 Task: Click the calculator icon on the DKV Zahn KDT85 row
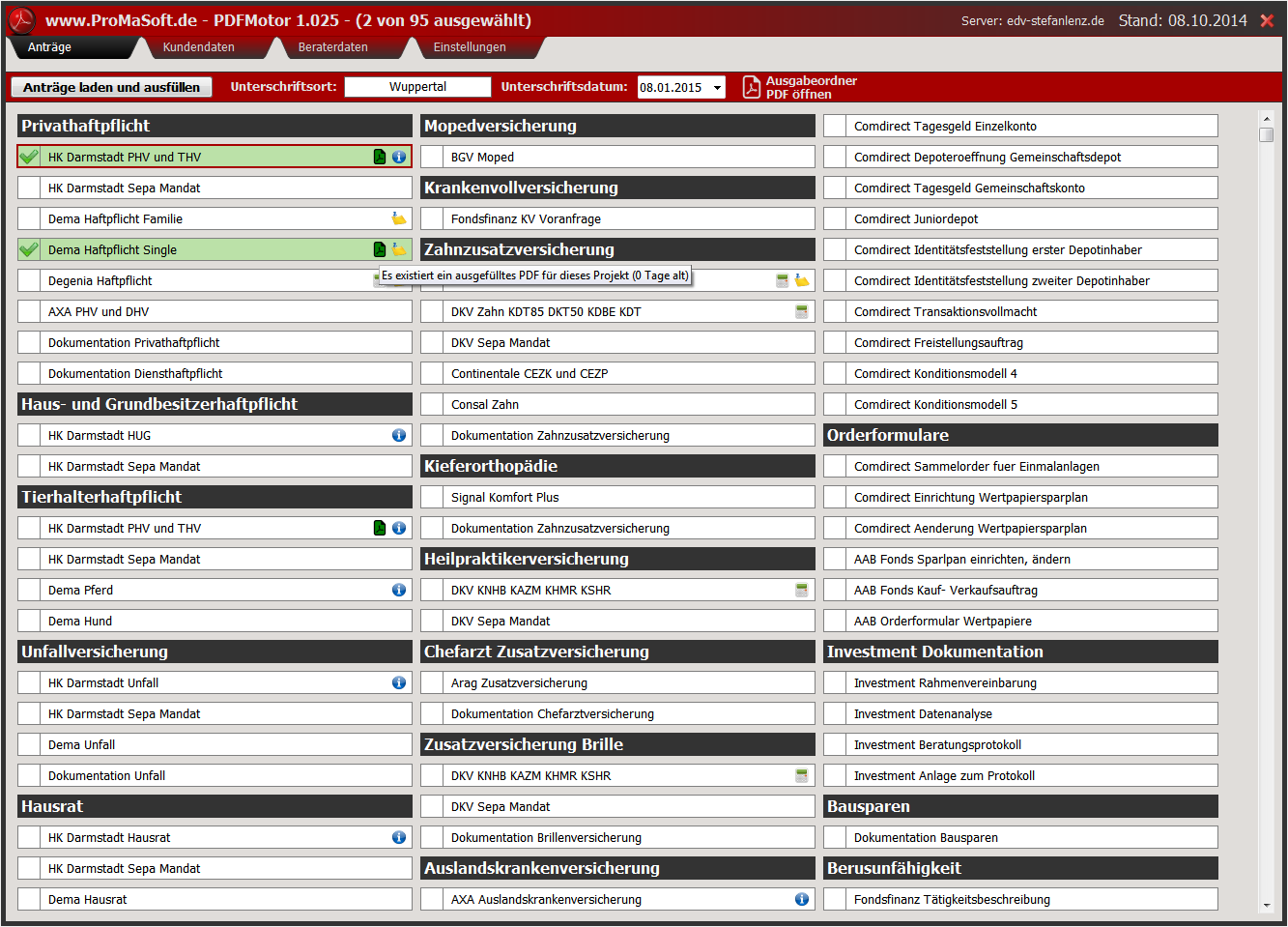(x=801, y=311)
